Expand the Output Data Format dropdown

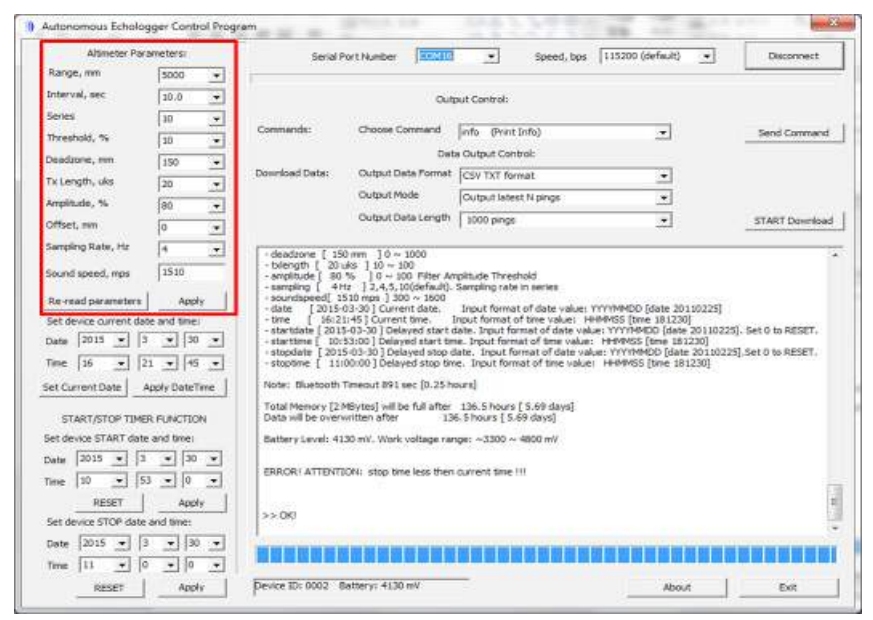(x=662, y=175)
